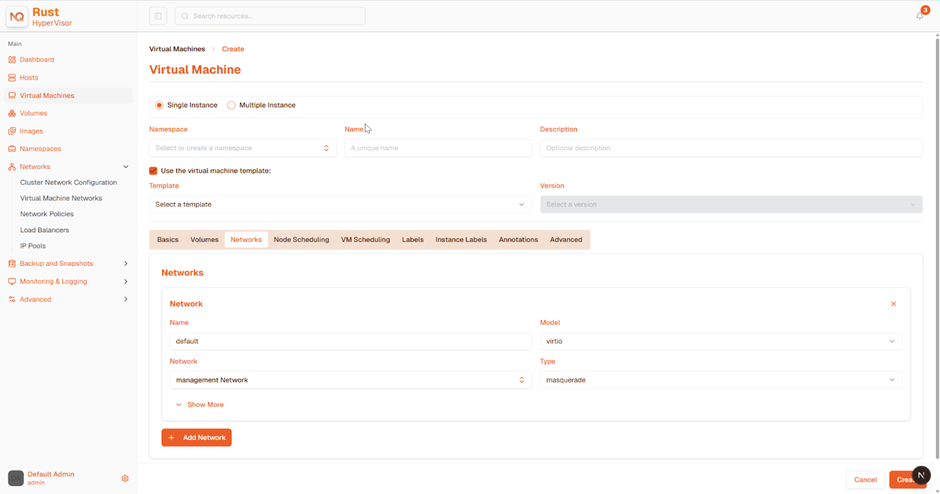Open the notifications bell icon
The image size is (940, 494).
tap(920, 16)
